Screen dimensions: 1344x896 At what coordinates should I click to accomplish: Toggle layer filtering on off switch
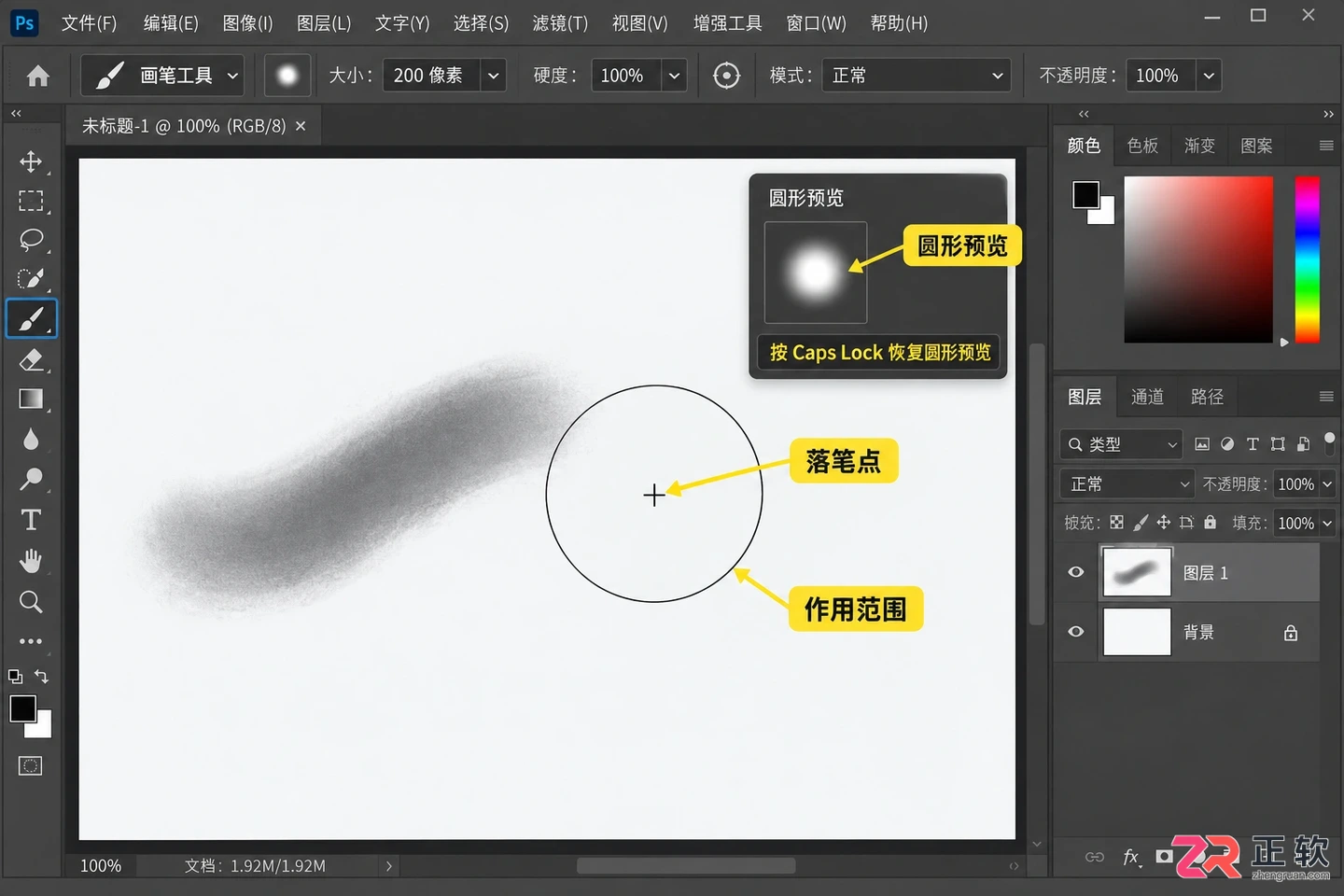[x=1330, y=442]
